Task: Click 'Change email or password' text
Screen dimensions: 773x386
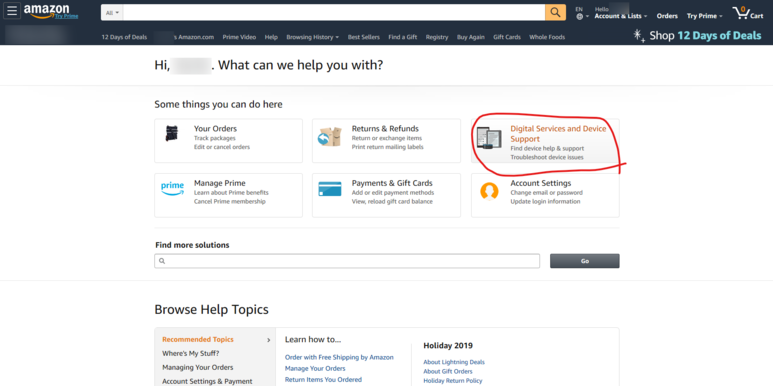Action: pyautogui.click(x=546, y=193)
